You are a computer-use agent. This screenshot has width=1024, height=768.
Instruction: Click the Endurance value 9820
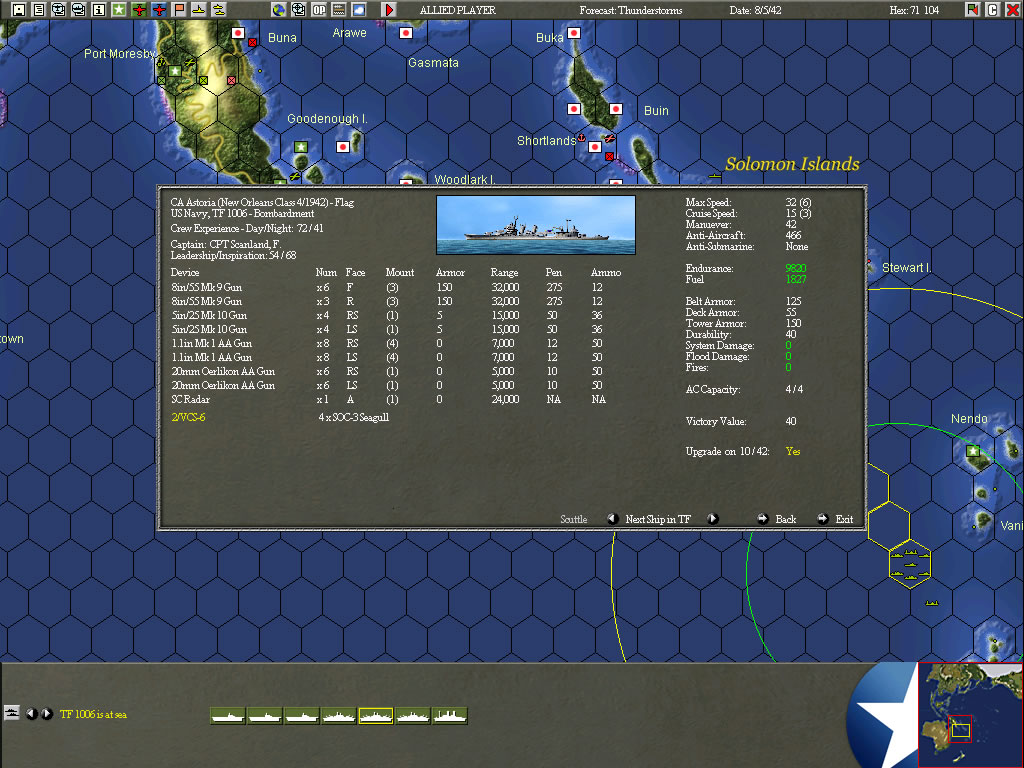pos(796,268)
